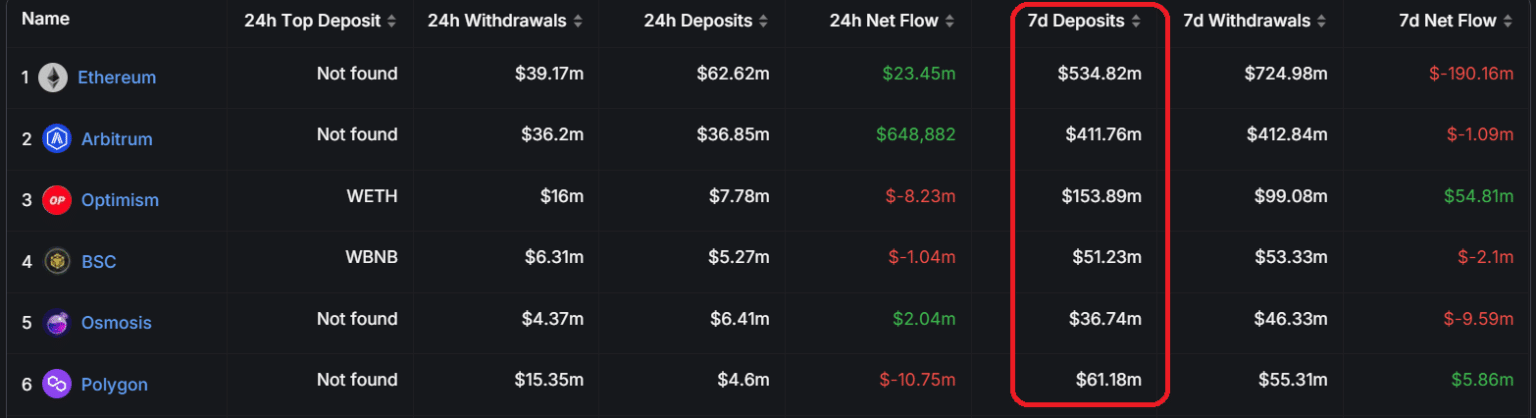Click the Osmosis chain logo icon

click(57, 323)
